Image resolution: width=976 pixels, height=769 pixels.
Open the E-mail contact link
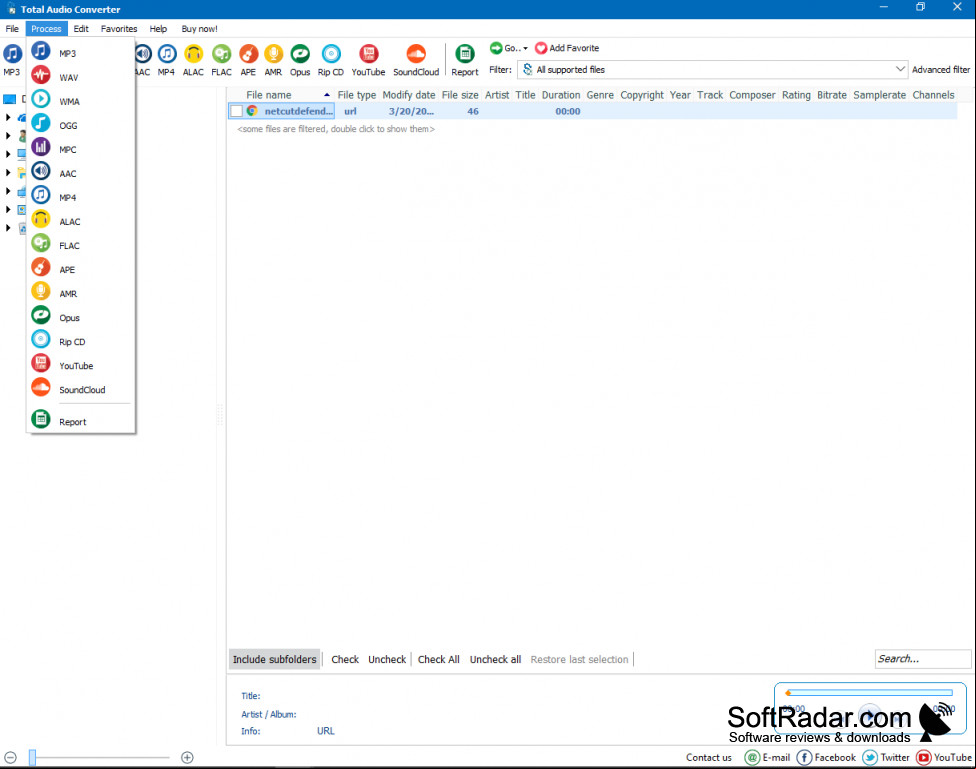click(x=767, y=757)
